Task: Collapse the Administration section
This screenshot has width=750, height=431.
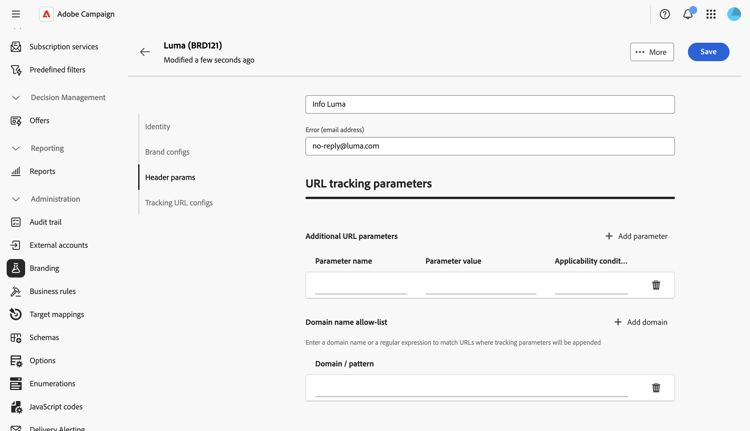Action: (16, 199)
